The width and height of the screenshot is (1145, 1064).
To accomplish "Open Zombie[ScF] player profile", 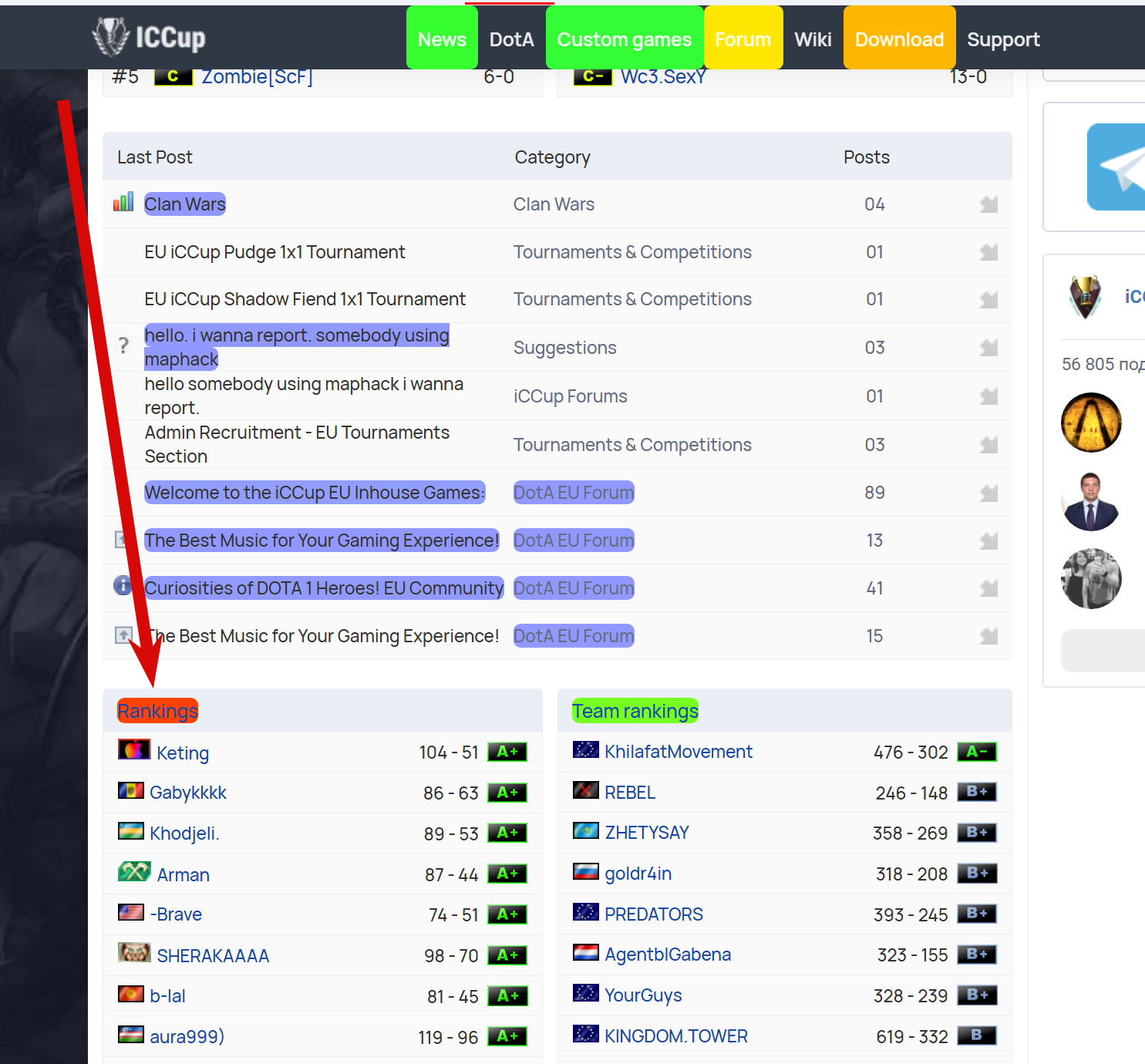I will click(x=257, y=77).
